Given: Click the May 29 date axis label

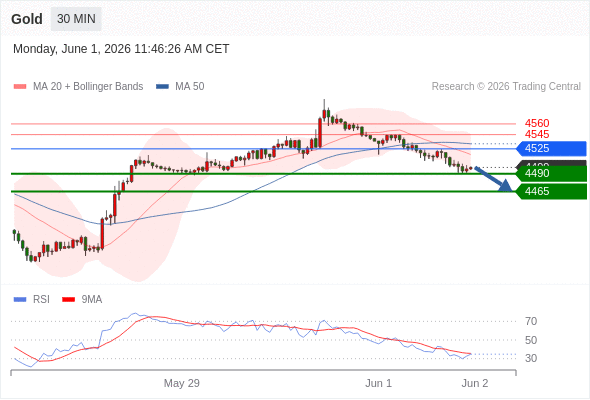Looking at the screenshot, I should point(182,383).
